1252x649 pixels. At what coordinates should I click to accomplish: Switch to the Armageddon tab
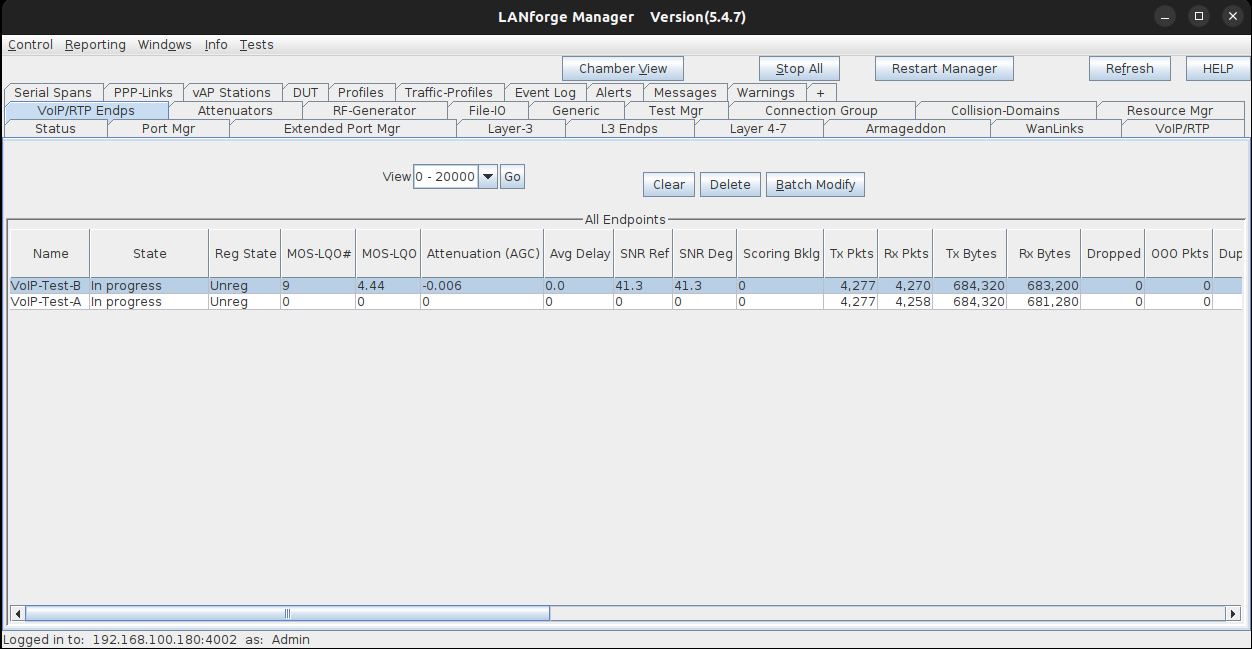click(906, 128)
